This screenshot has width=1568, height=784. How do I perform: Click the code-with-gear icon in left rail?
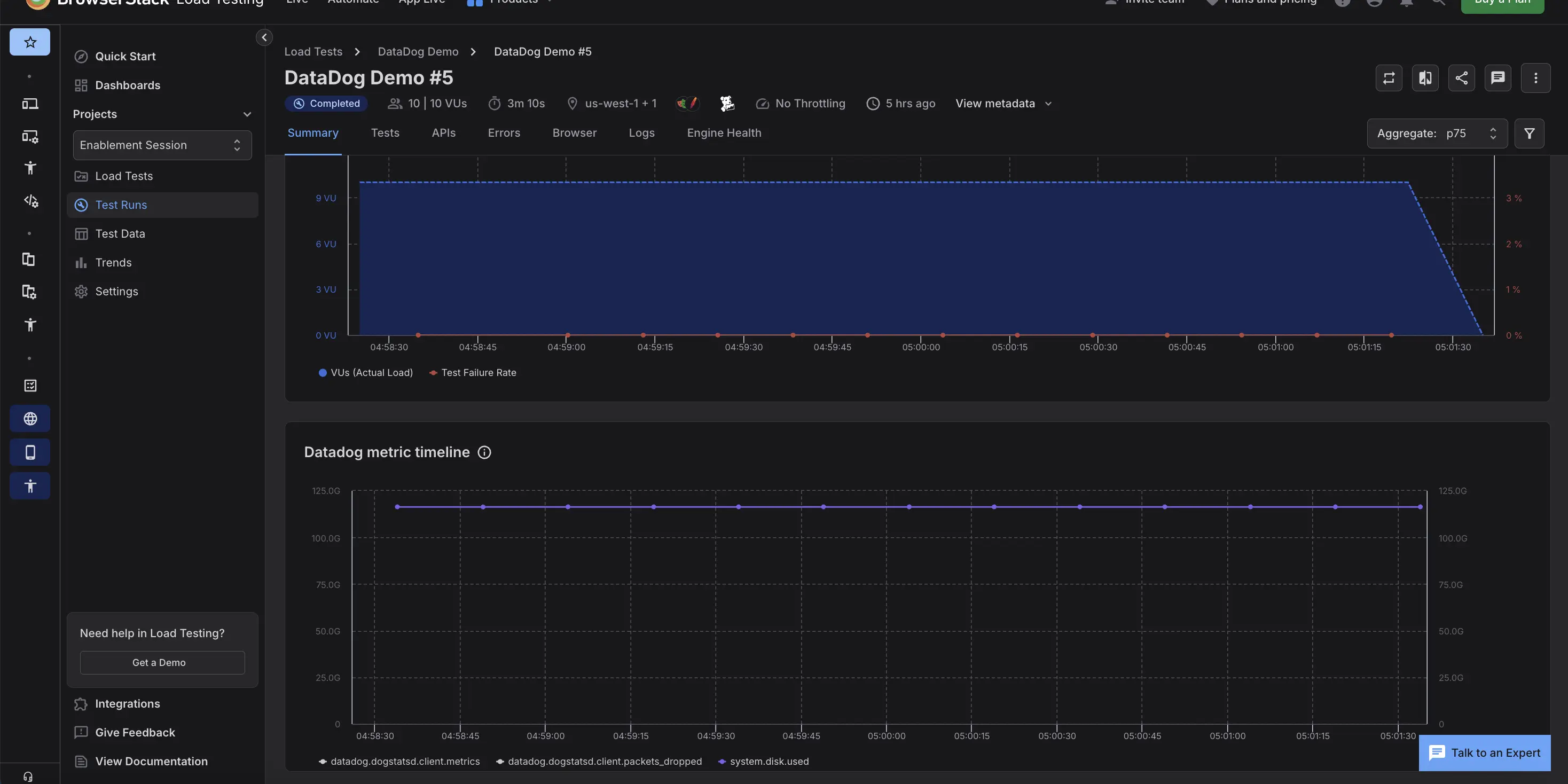coord(30,201)
